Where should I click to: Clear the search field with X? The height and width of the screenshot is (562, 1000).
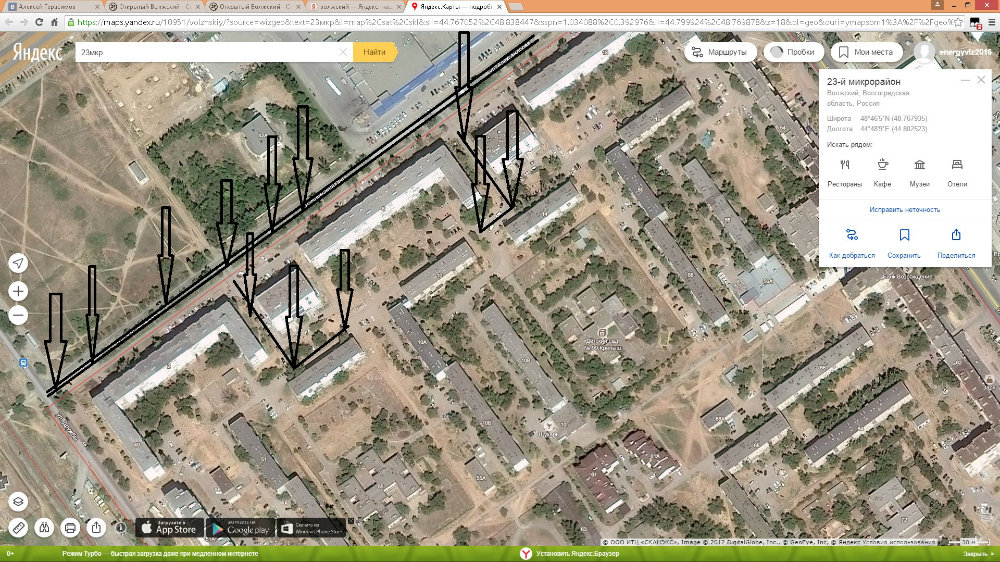point(343,51)
